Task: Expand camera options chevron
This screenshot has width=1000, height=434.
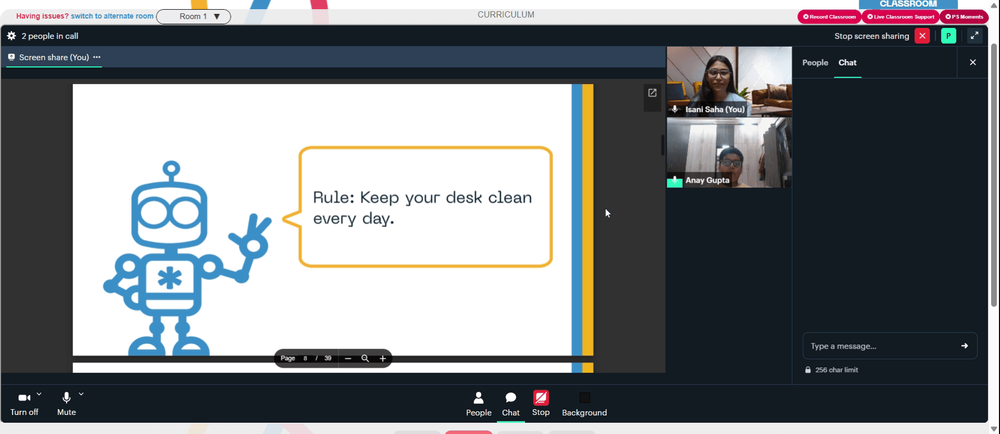Action: pyautogui.click(x=39, y=394)
